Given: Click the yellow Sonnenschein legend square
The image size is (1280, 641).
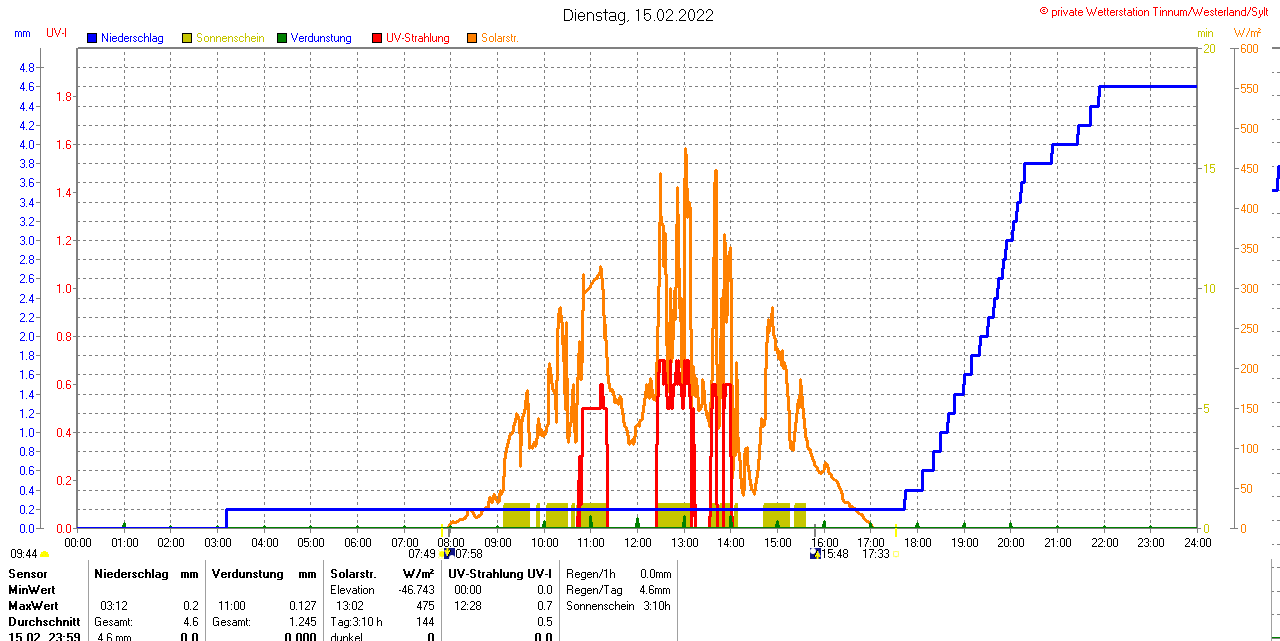Looking at the screenshot, I should coord(187,38).
